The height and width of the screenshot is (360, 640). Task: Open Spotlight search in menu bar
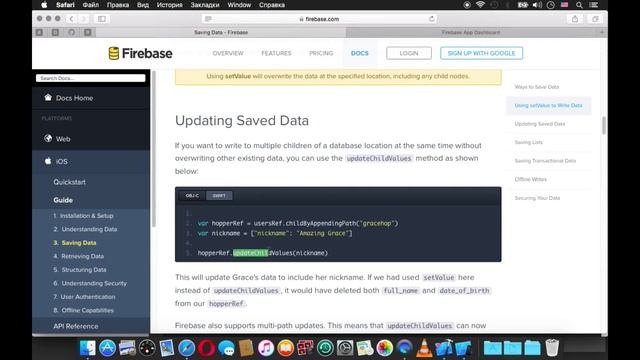coord(579,5)
